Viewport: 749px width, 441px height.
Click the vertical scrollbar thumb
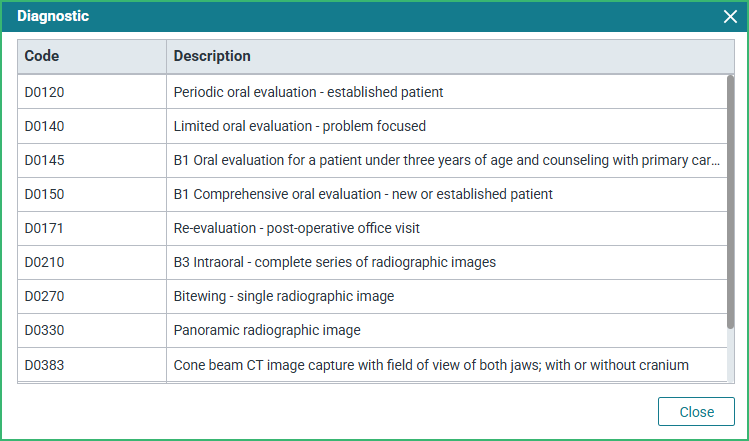point(730,202)
